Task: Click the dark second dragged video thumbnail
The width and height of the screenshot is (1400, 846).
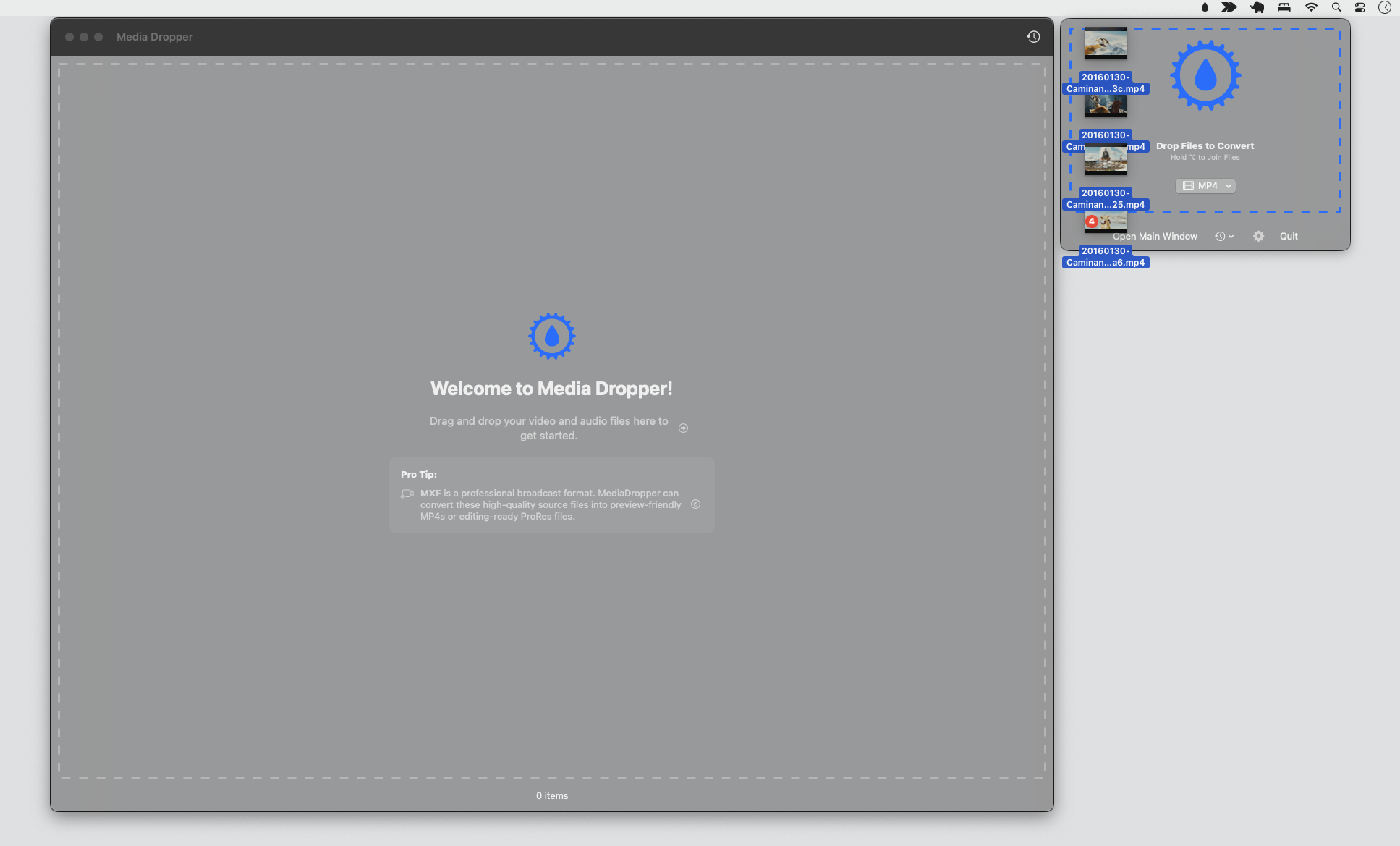Action: (x=1106, y=106)
